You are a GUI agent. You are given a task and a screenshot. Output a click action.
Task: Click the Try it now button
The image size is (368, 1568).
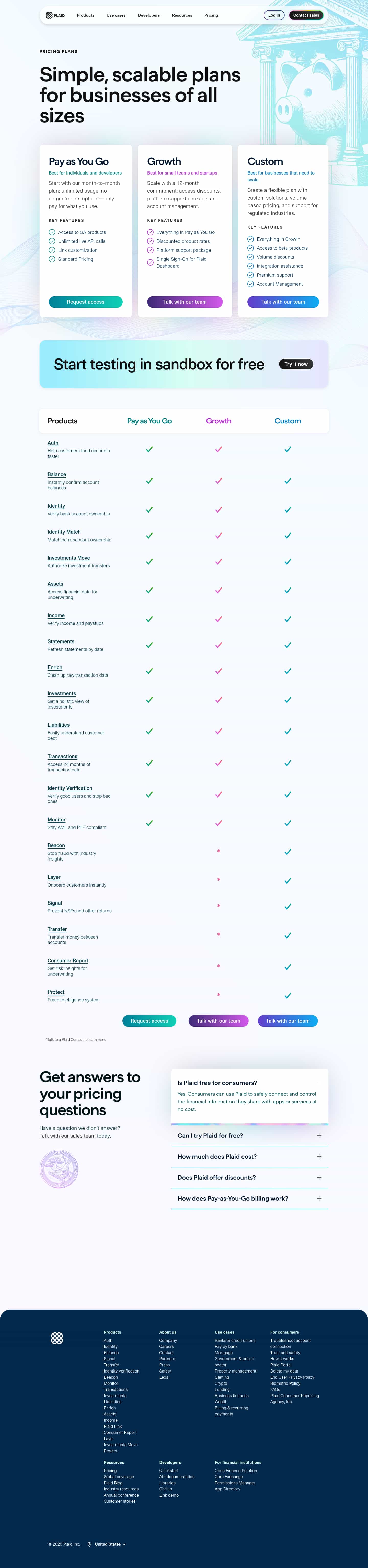tap(296, 364)
